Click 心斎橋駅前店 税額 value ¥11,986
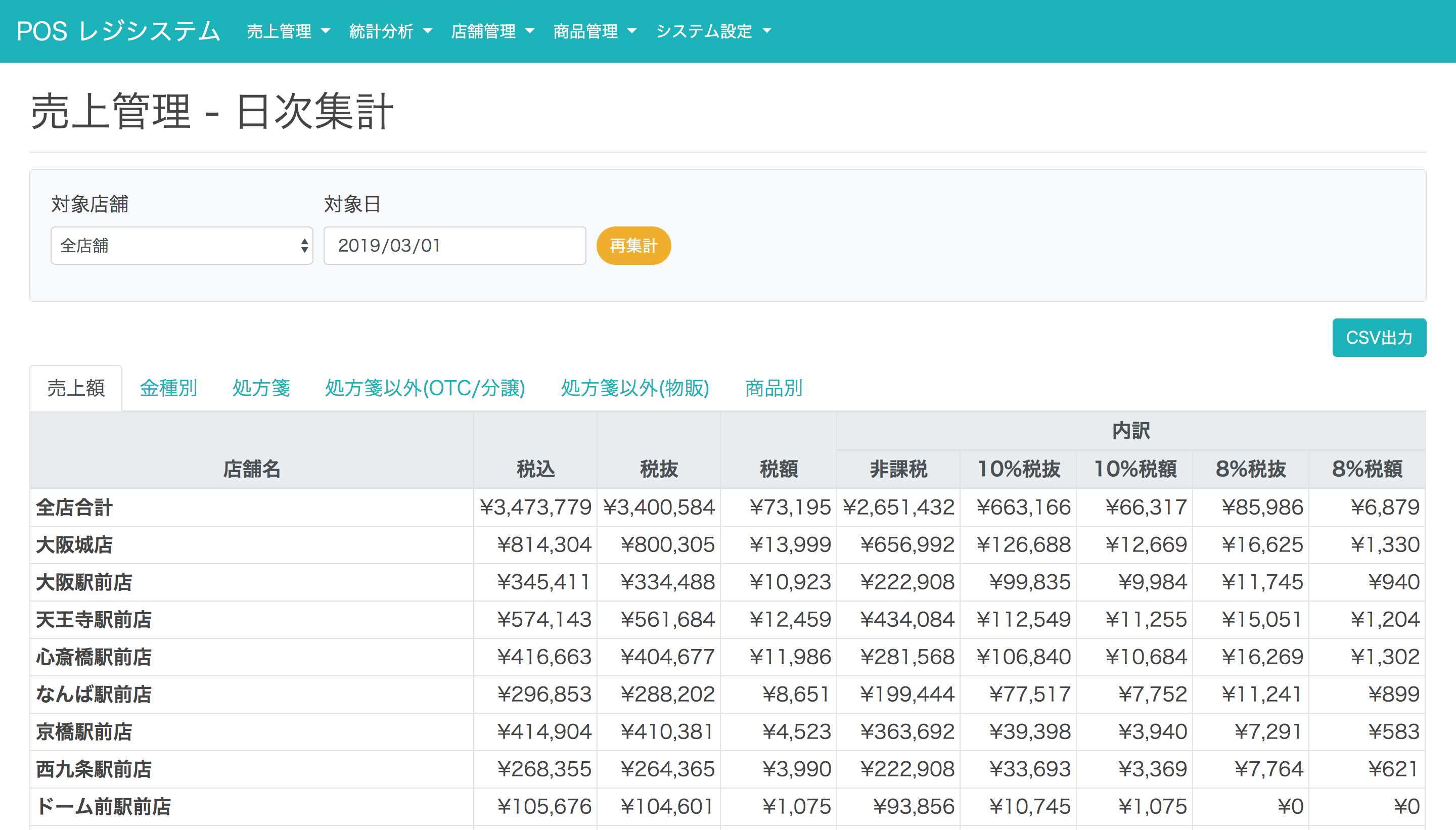 pos(790,657)
